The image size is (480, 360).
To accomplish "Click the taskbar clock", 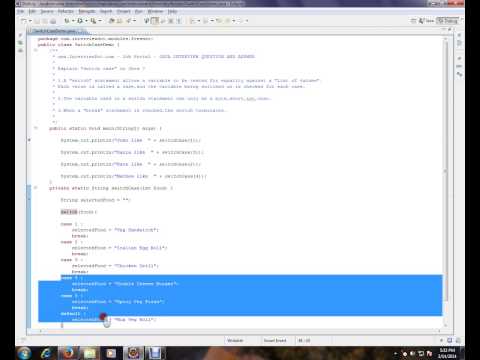I will 447,353.
